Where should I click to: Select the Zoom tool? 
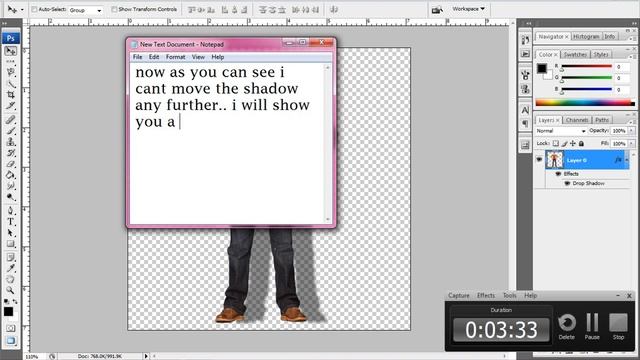(11, 290)
